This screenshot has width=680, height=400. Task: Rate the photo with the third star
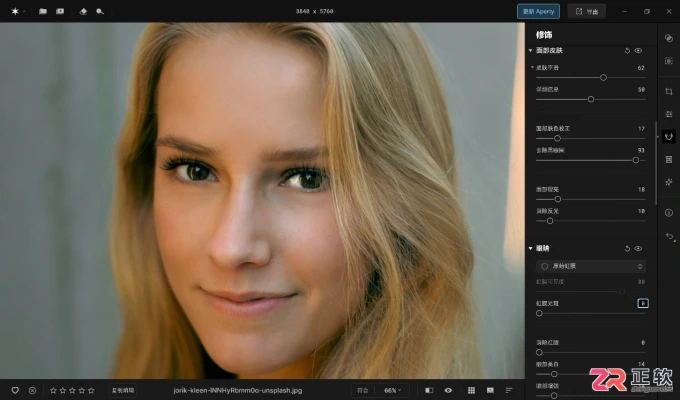(72, 390)
